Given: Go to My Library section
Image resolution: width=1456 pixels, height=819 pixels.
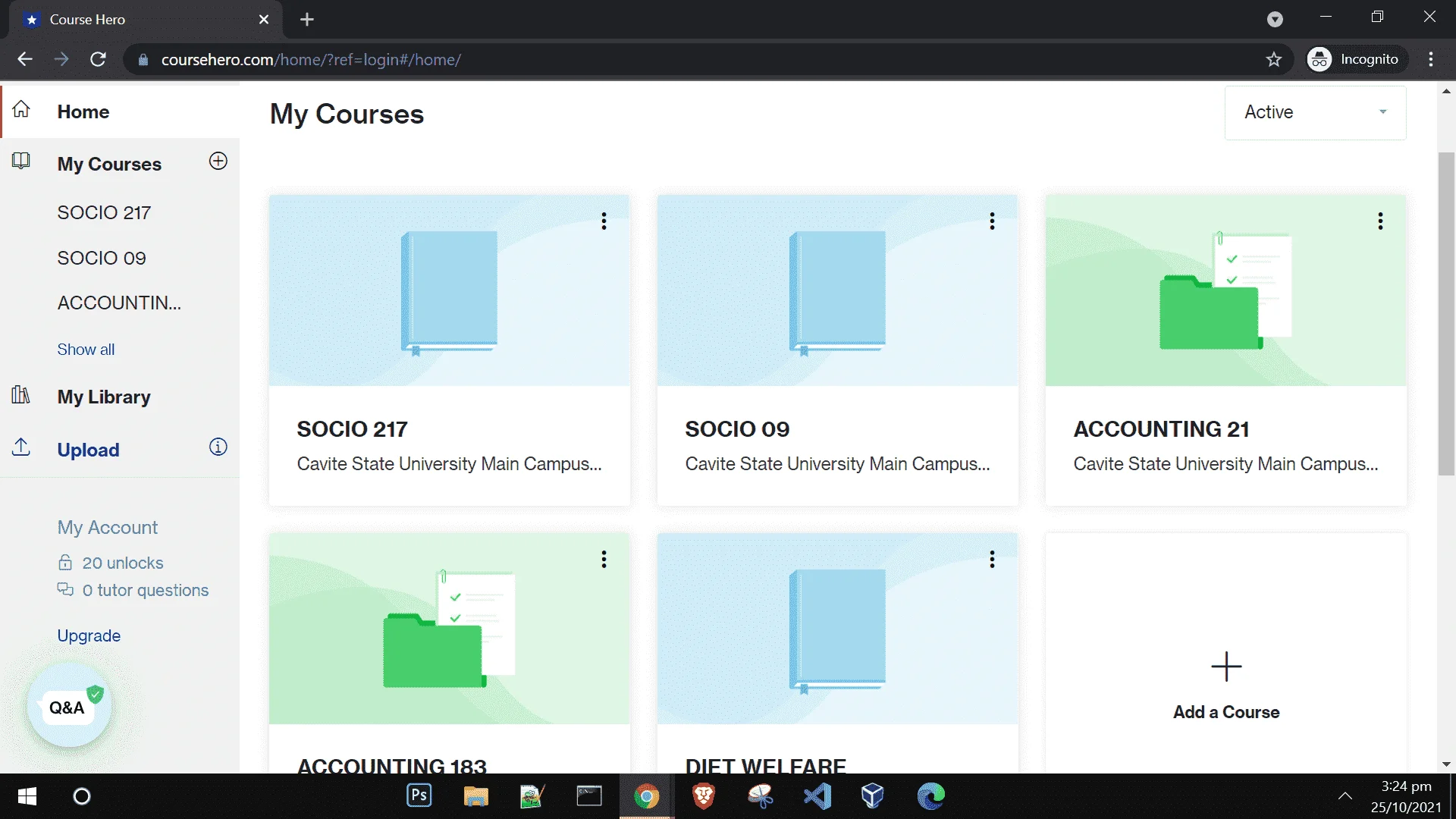Looking at the screenshot, I should click(x=104, y=397).
